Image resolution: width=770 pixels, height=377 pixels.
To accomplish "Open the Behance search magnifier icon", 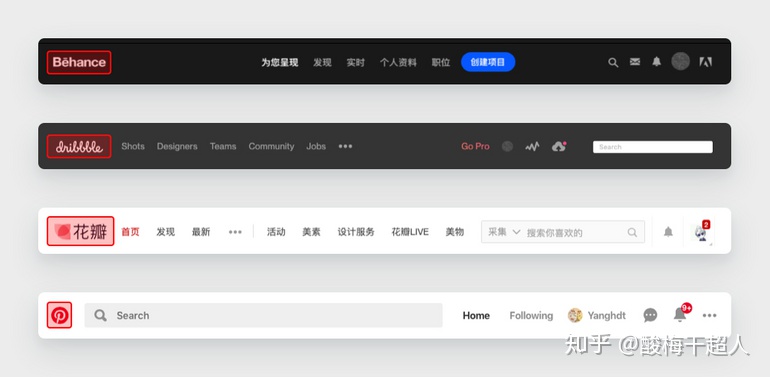I will 613,62.
